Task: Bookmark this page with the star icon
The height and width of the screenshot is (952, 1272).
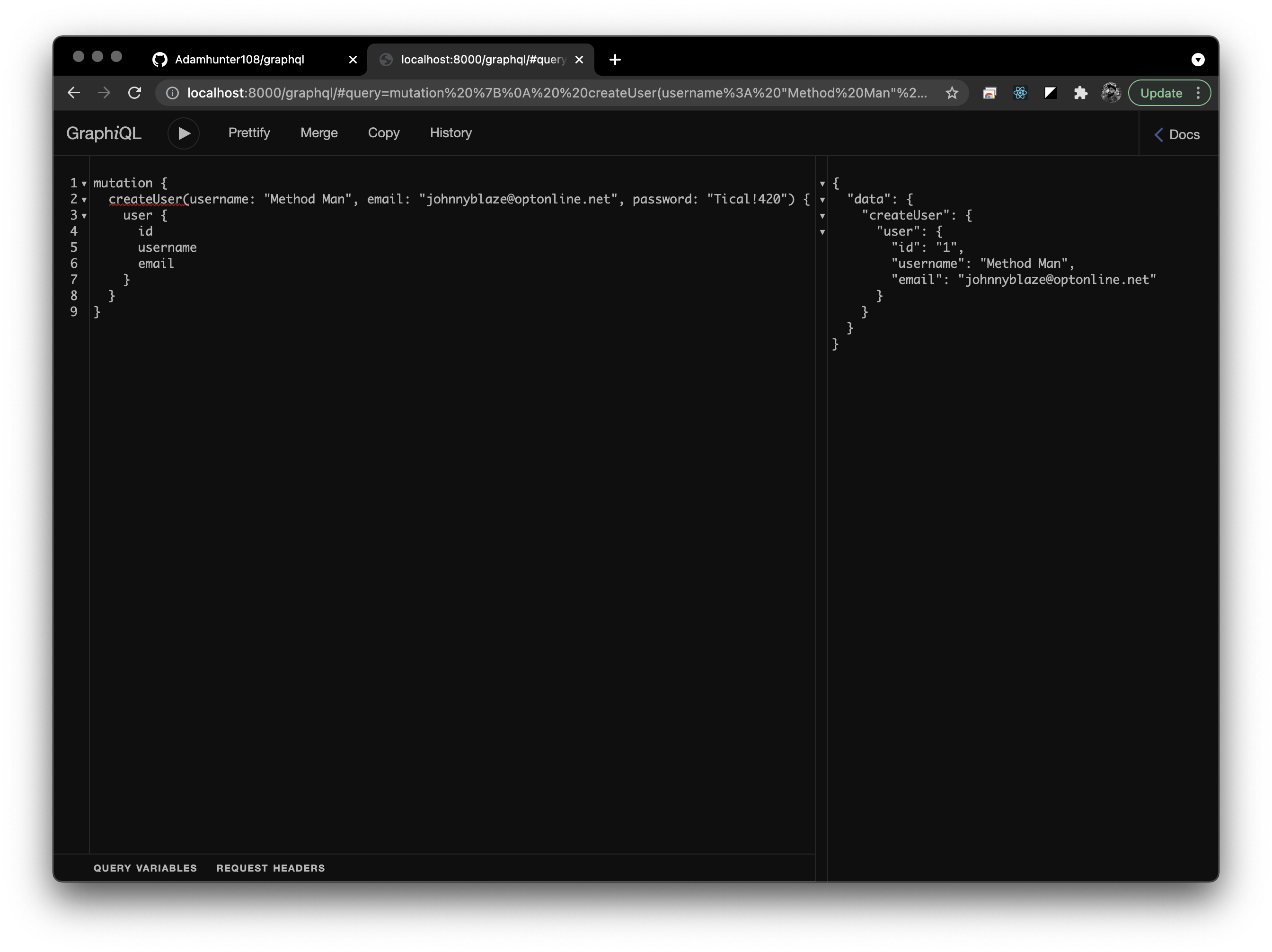Action: coord(952,93)
